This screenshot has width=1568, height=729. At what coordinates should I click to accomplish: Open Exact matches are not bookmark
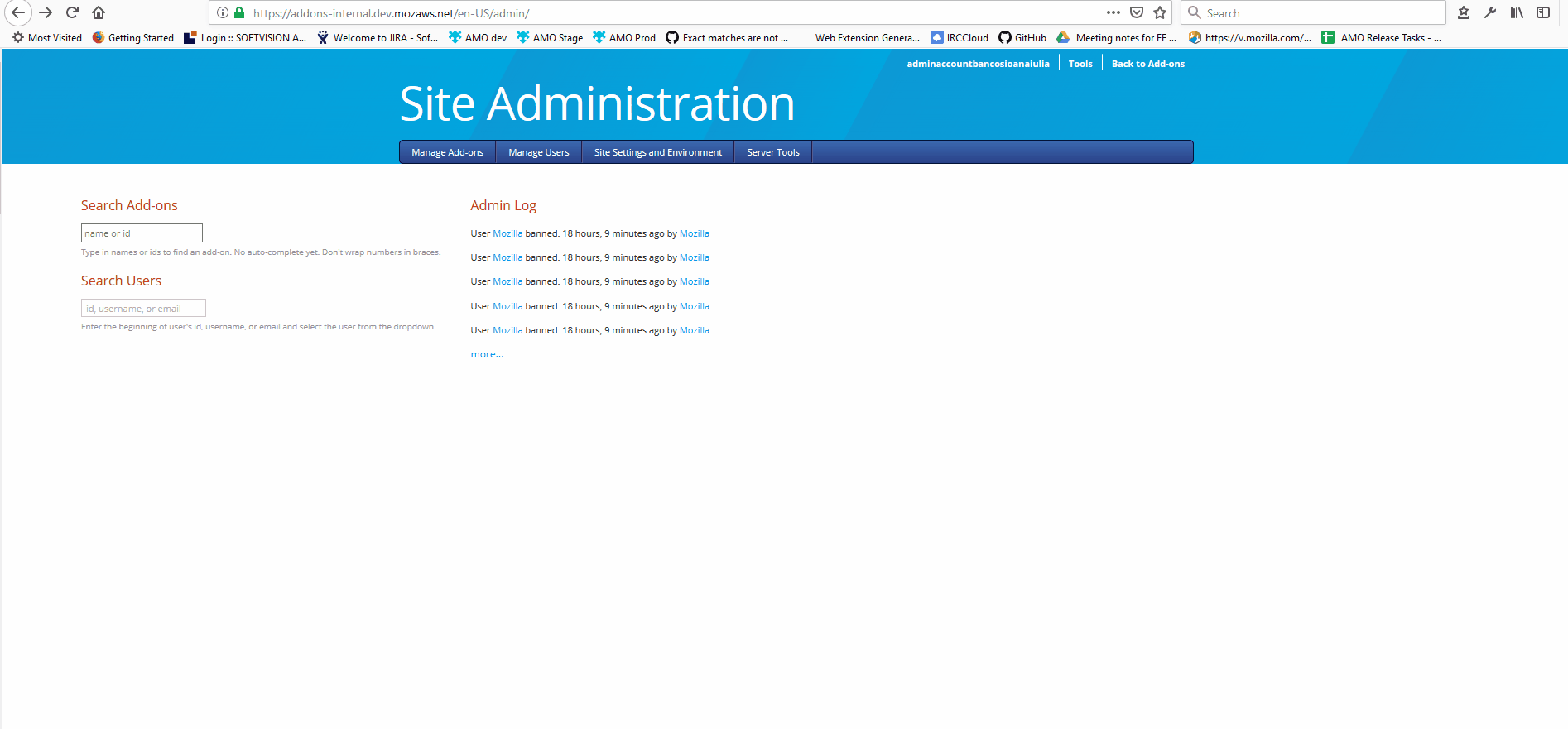coord(727,37)
